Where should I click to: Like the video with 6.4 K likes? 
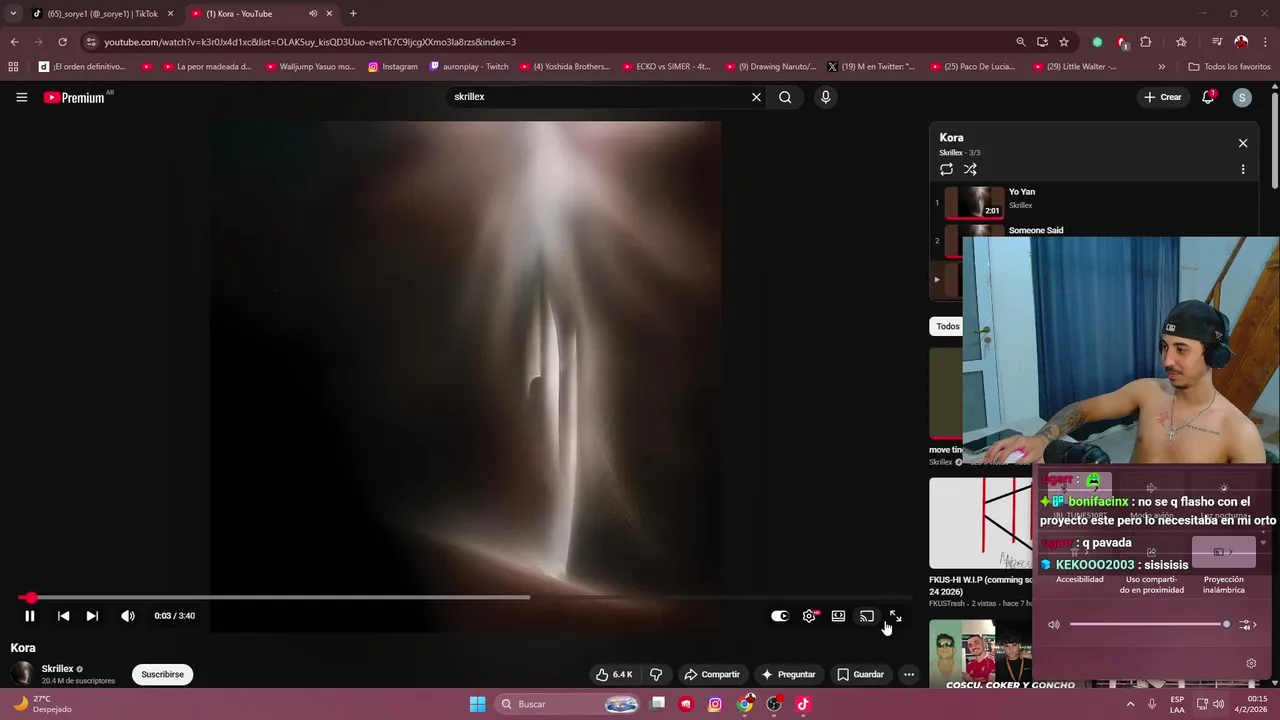pyautogui.click(x=613, y=674)
